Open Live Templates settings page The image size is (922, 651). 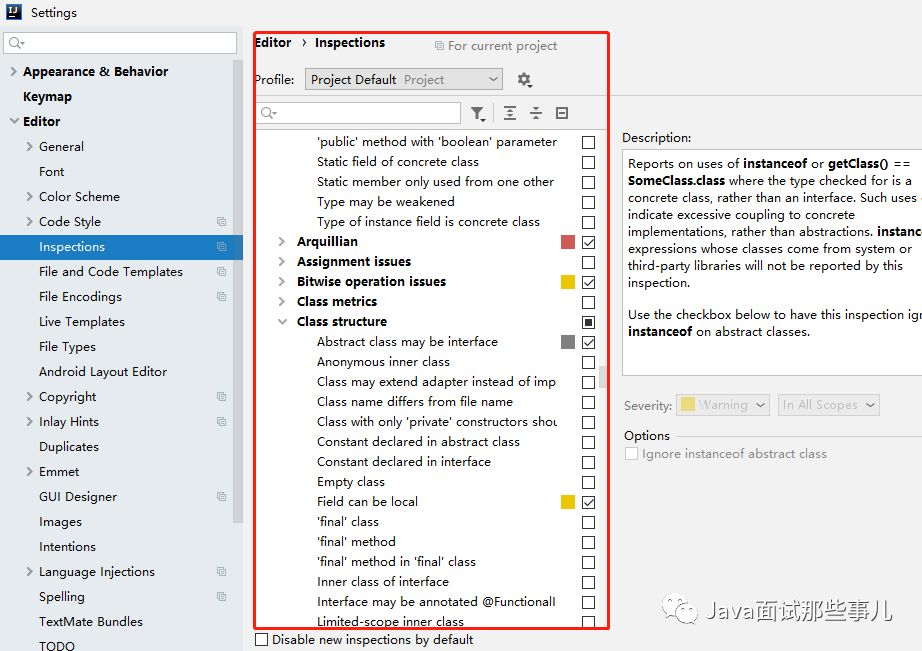coord(82,322)
